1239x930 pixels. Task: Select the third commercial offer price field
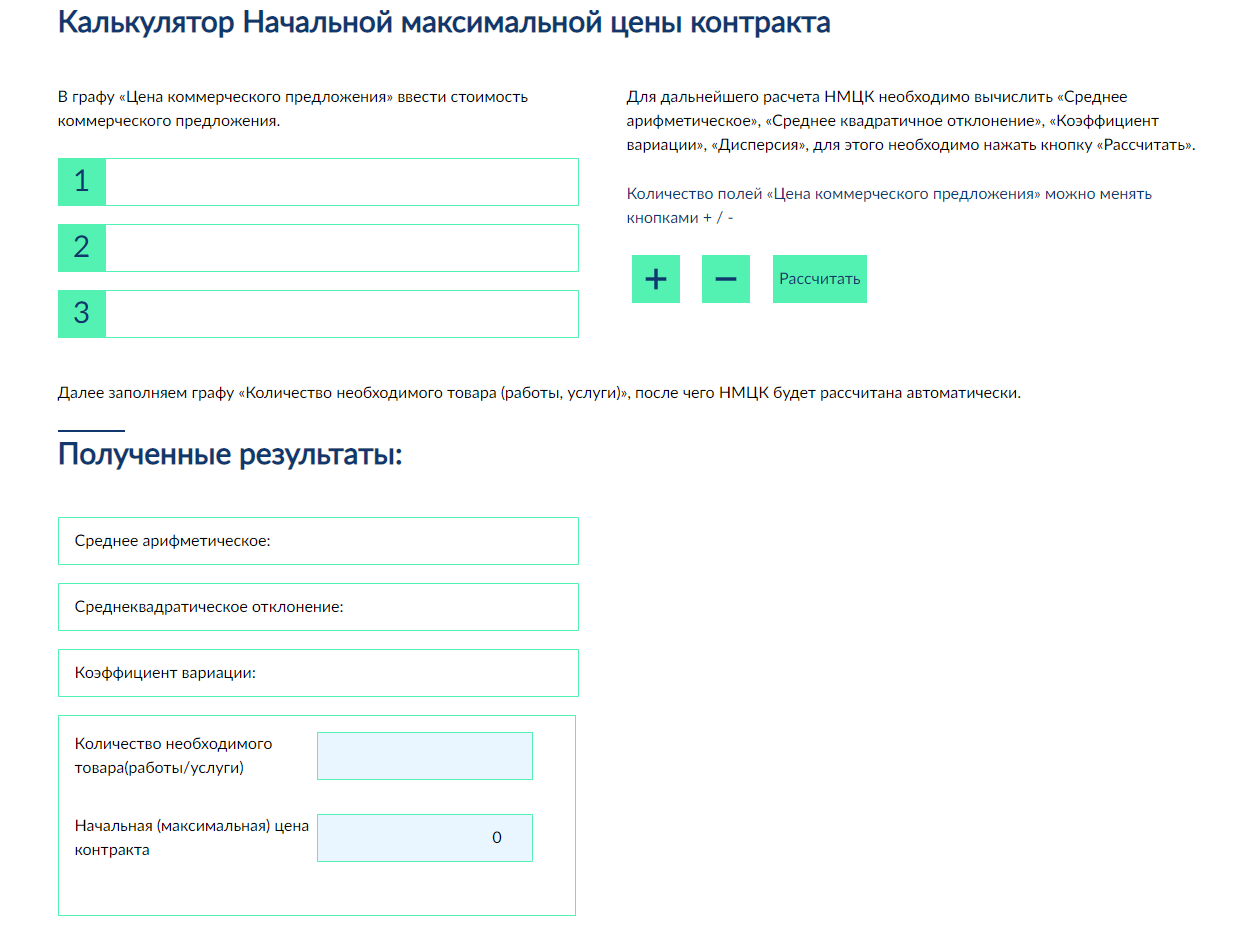[341, 314]
